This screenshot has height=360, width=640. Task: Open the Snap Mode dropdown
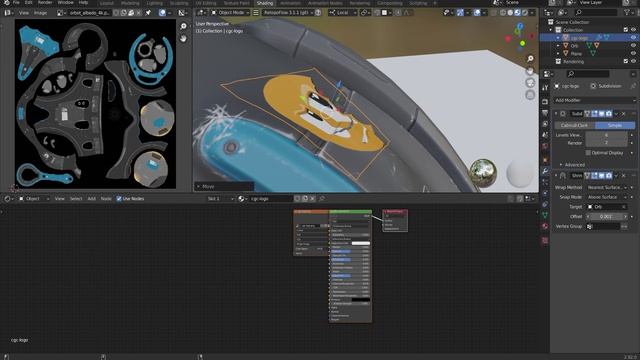607,197
